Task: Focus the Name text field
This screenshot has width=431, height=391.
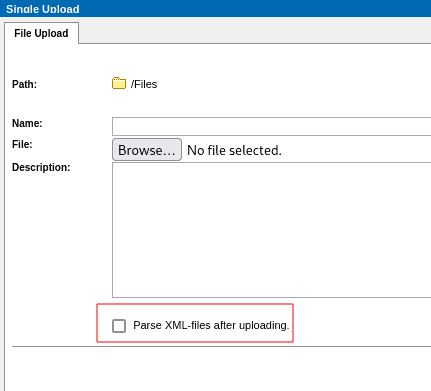Action: point(271,126)
